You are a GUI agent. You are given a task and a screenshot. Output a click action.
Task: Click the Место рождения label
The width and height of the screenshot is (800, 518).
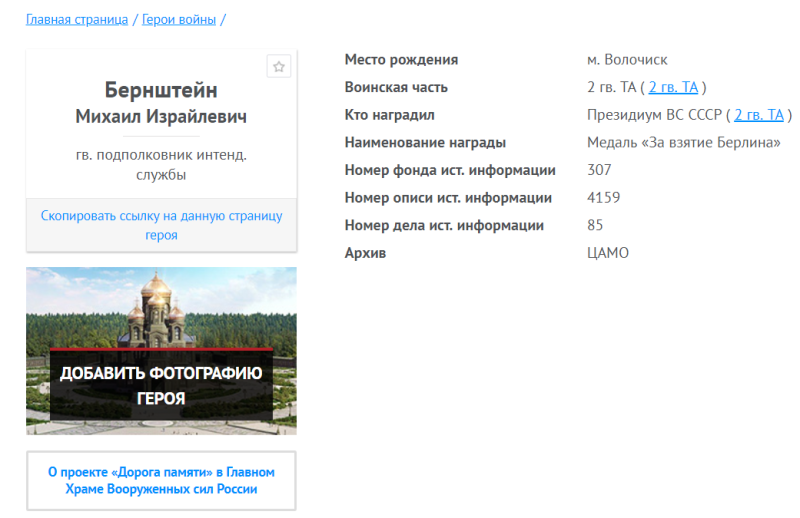[x=401, y=60]
